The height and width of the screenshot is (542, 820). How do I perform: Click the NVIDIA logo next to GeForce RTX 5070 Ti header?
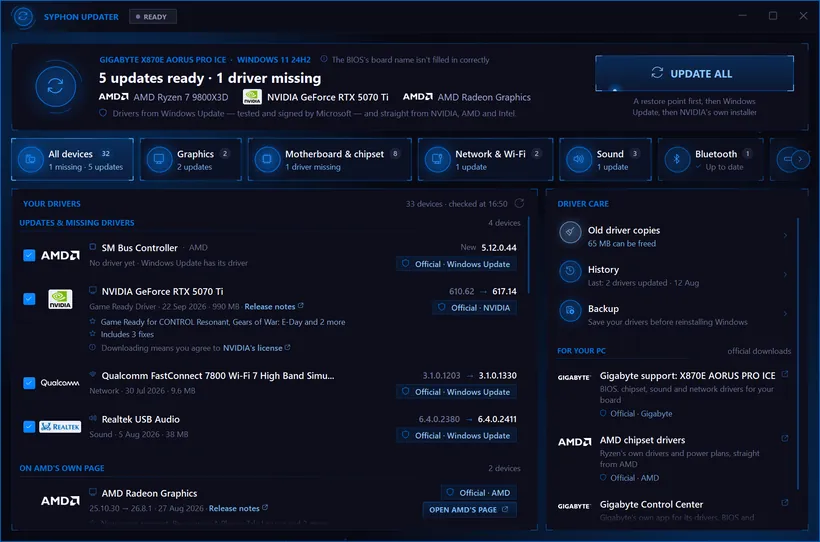pos(252,97)
